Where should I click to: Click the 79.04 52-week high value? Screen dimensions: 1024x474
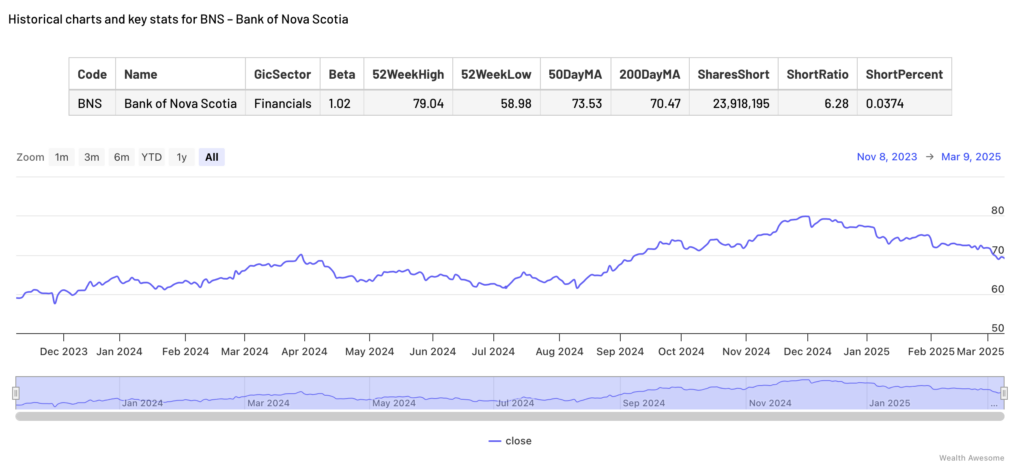pos(408,103)
